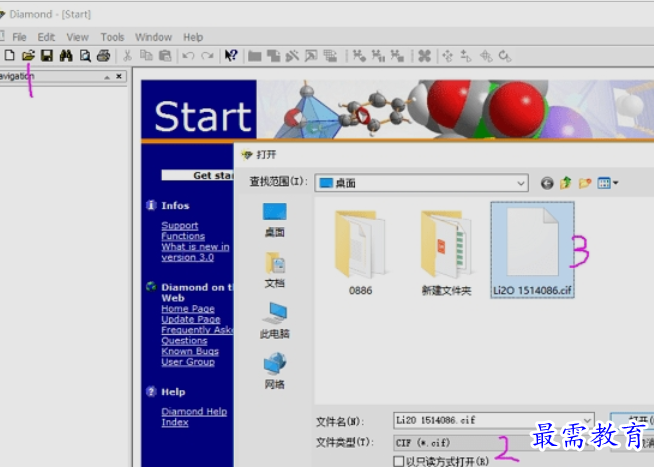The height and width of the screenshot is (467, 654).
Task: Open the Support link
Action: point(180,226)
